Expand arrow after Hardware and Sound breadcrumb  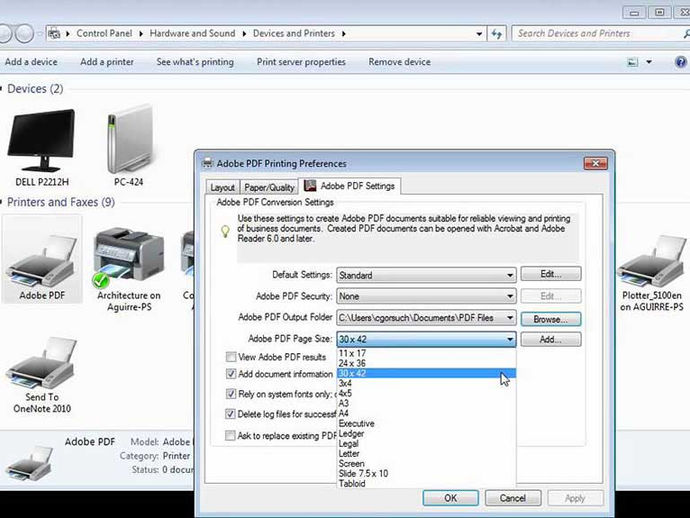coord(244,34)
